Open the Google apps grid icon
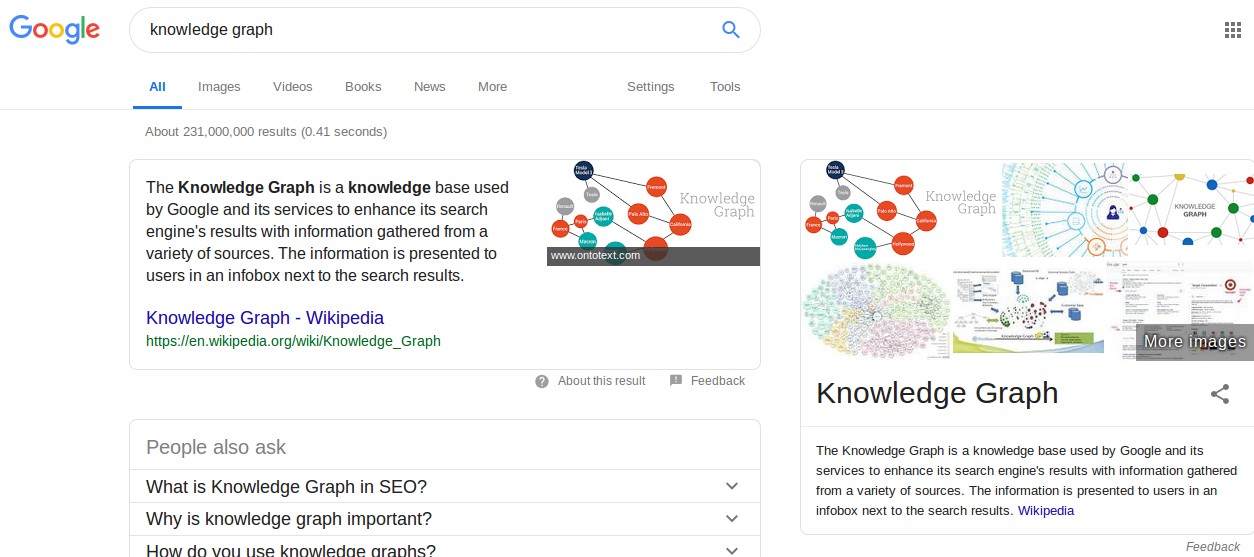Image resolution: width=1254 pixels, height=557 pixels. (1233, 30)
